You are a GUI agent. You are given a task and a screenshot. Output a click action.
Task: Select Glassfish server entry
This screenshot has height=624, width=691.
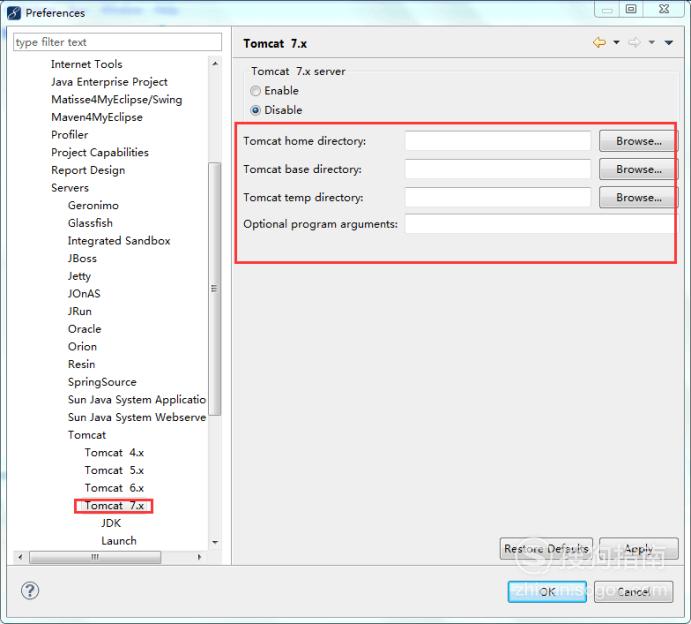pyautogui.click(x=90, y=223)
